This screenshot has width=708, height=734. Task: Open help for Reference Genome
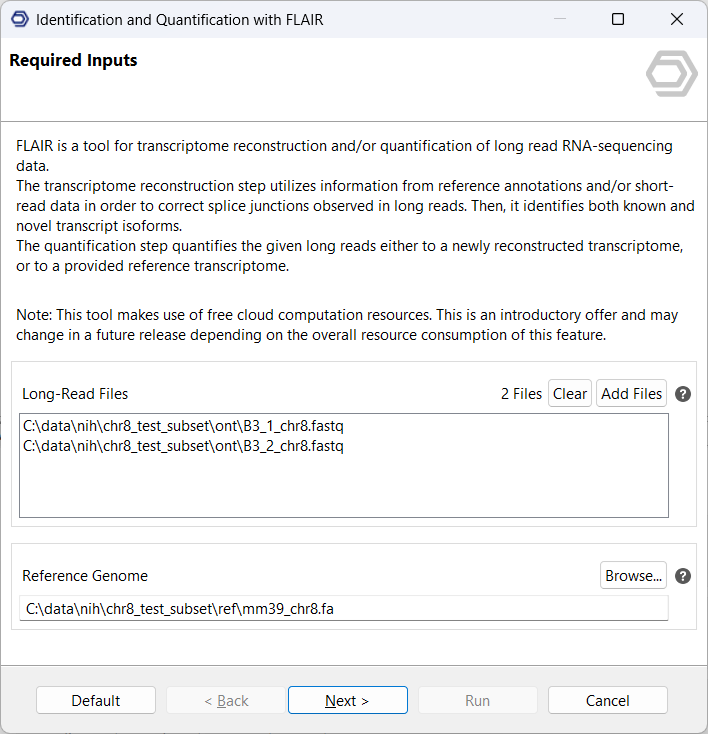tap(684, 576)
